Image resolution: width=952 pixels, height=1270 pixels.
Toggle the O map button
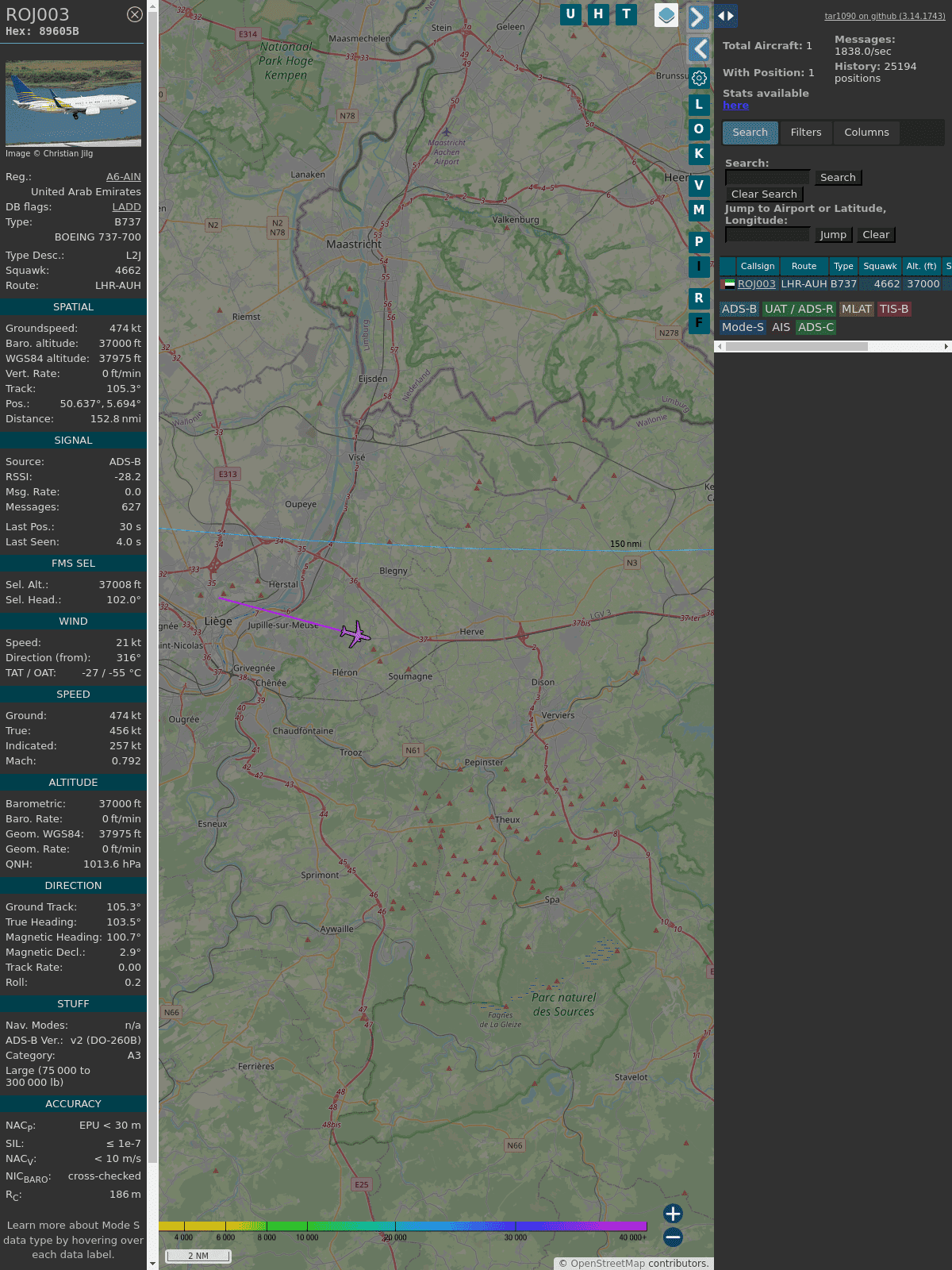coord(699,129)
